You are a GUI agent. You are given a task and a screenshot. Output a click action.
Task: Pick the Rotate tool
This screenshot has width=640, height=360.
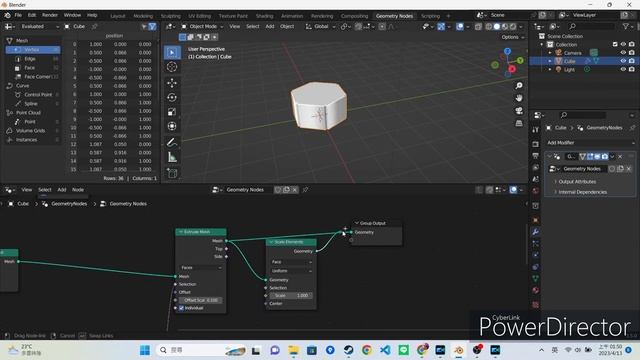click(172, 97)
